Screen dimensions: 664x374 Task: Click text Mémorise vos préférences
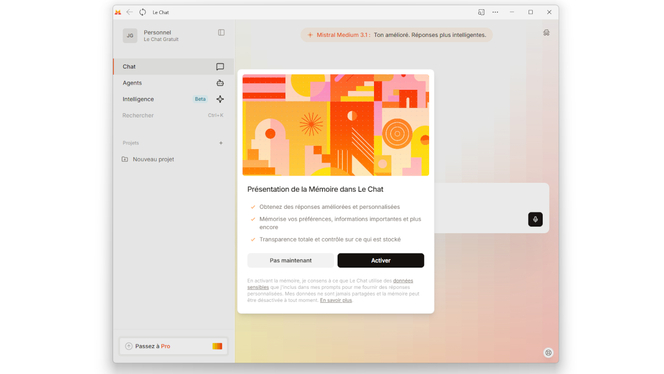tap(340, 223)
